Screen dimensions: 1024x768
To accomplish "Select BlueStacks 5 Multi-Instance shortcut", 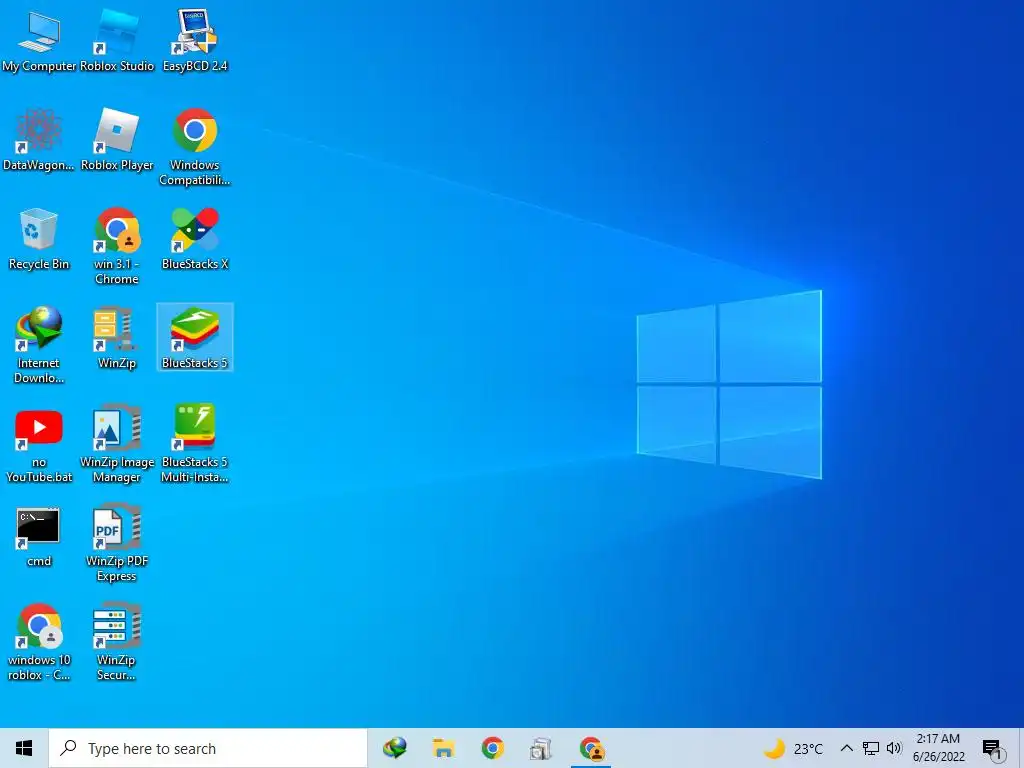I will [x=195, y=445].
